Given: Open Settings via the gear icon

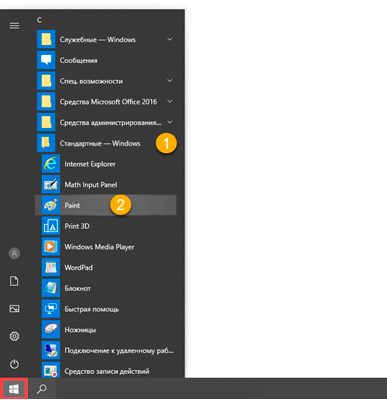Looking at the screenshot, I should coord(14,336).
